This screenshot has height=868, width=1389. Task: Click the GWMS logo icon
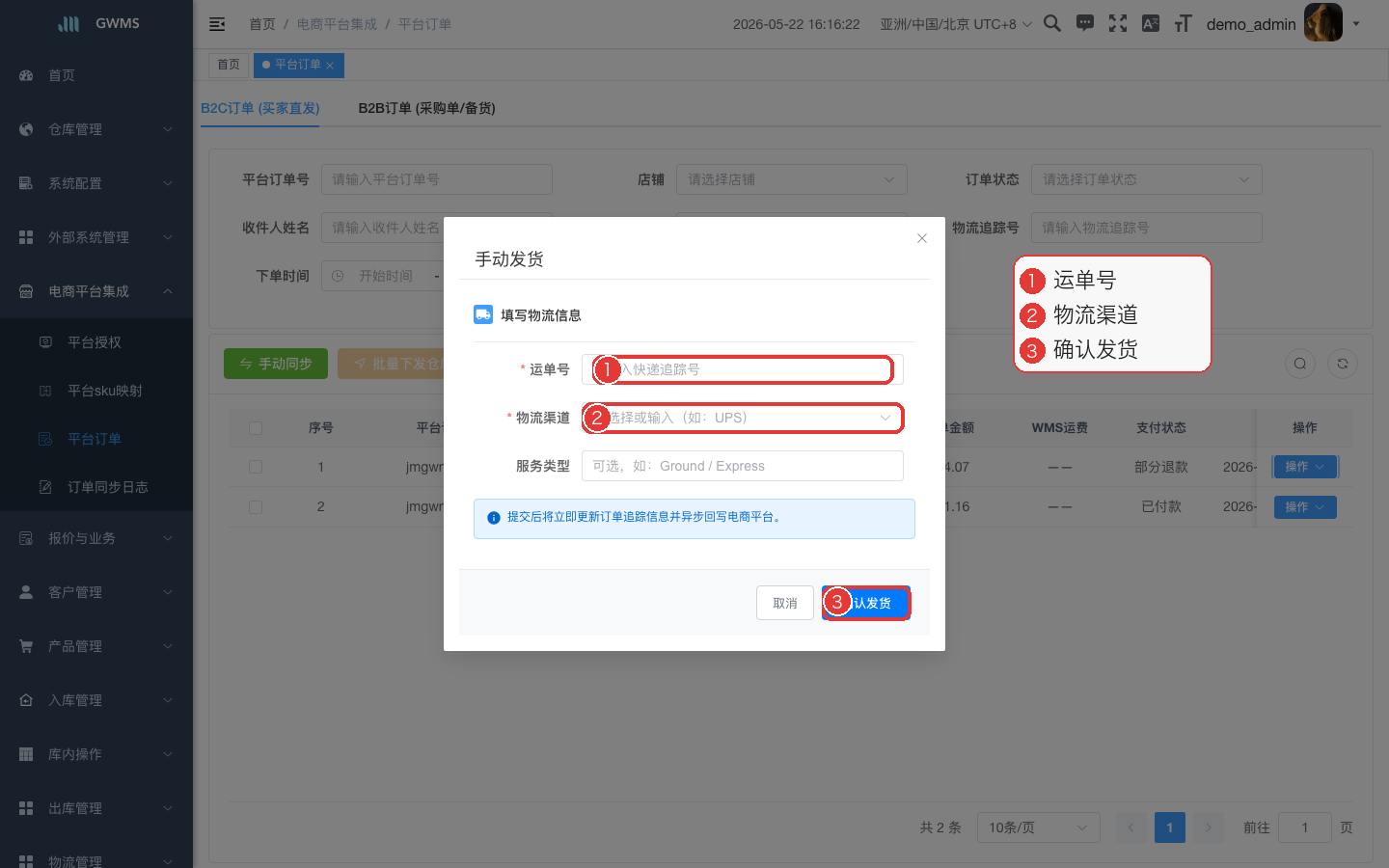tap(68, 23)
